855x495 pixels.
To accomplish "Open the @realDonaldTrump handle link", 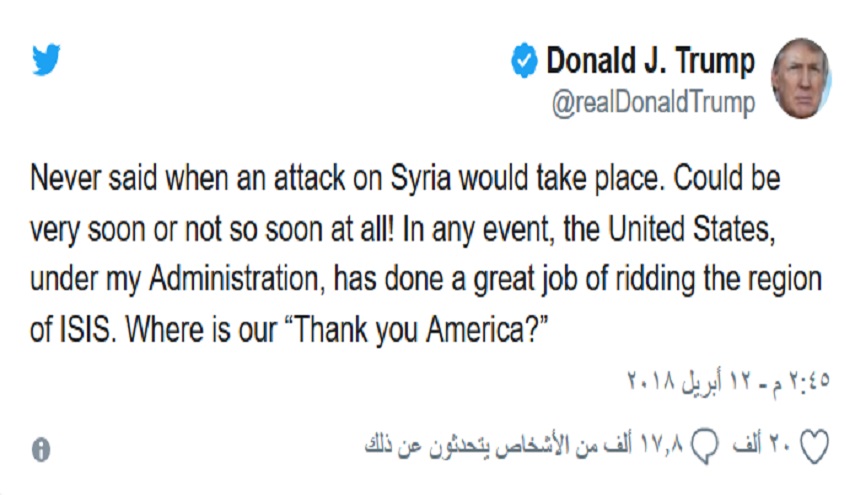I will coord(654,103).
